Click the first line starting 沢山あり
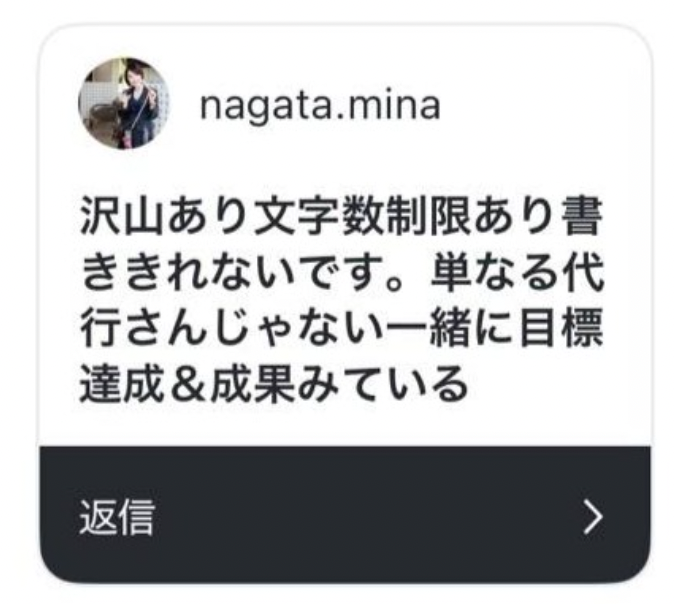This screenshot has width=674, height=604. [x=342, y=217]
